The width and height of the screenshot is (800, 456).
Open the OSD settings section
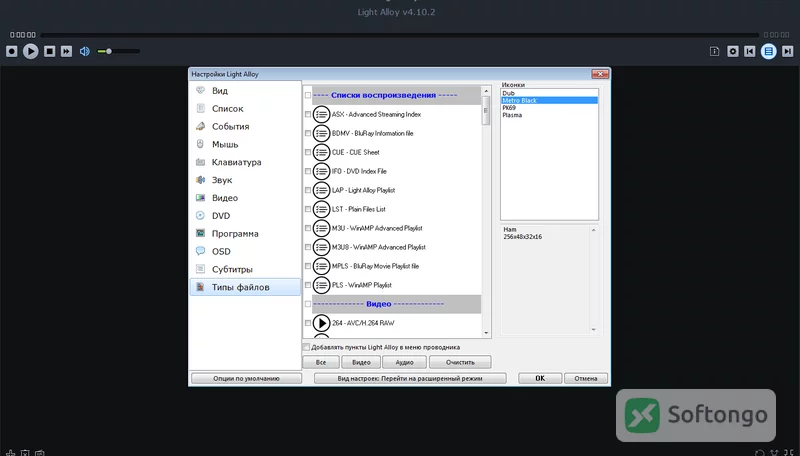pyautogui.click(x=245, y=251)
